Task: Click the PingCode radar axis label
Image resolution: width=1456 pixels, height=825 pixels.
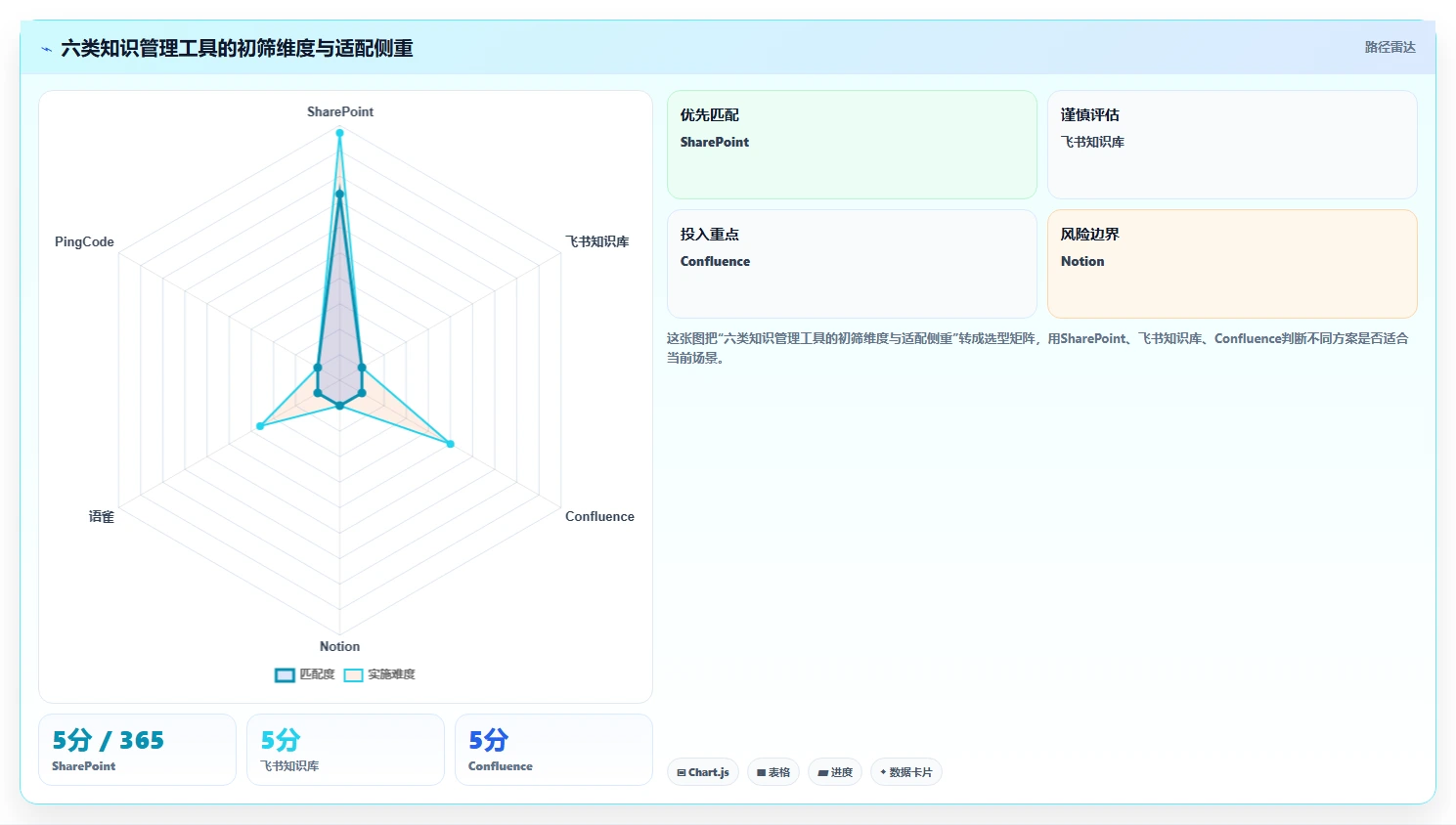Action: point(84,241)
